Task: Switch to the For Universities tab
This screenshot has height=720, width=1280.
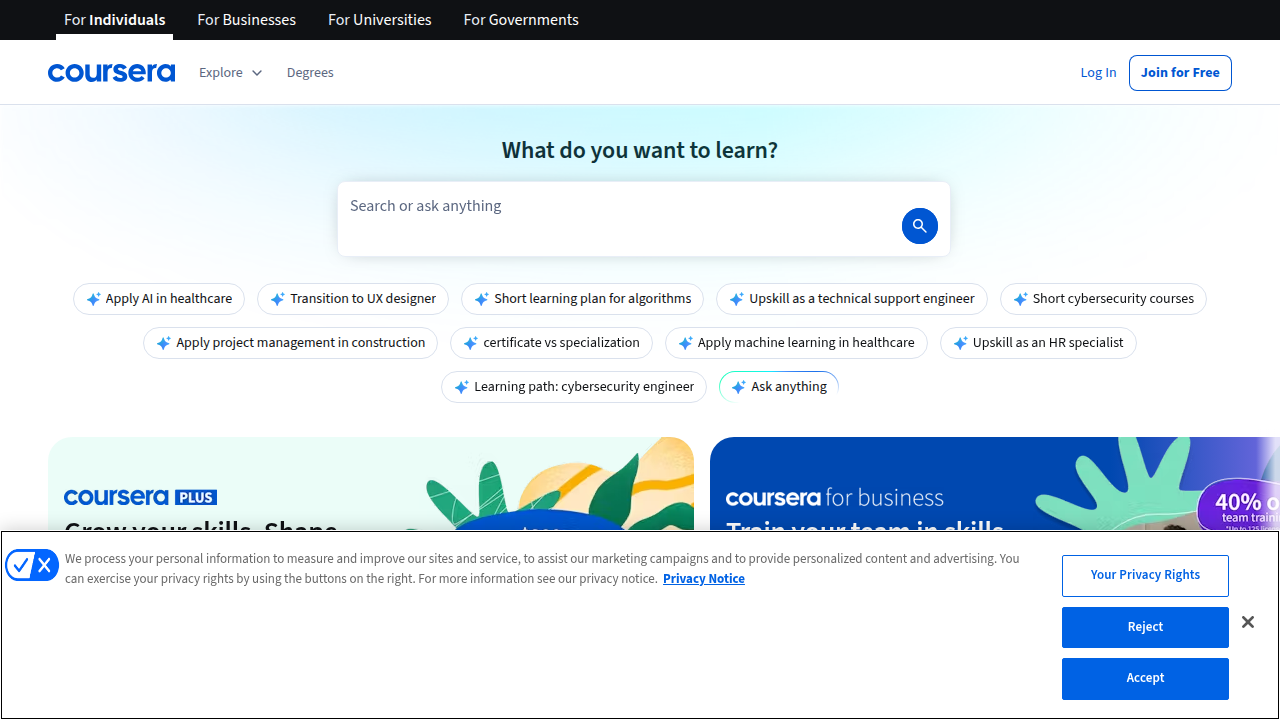Action: coord(379,19)
